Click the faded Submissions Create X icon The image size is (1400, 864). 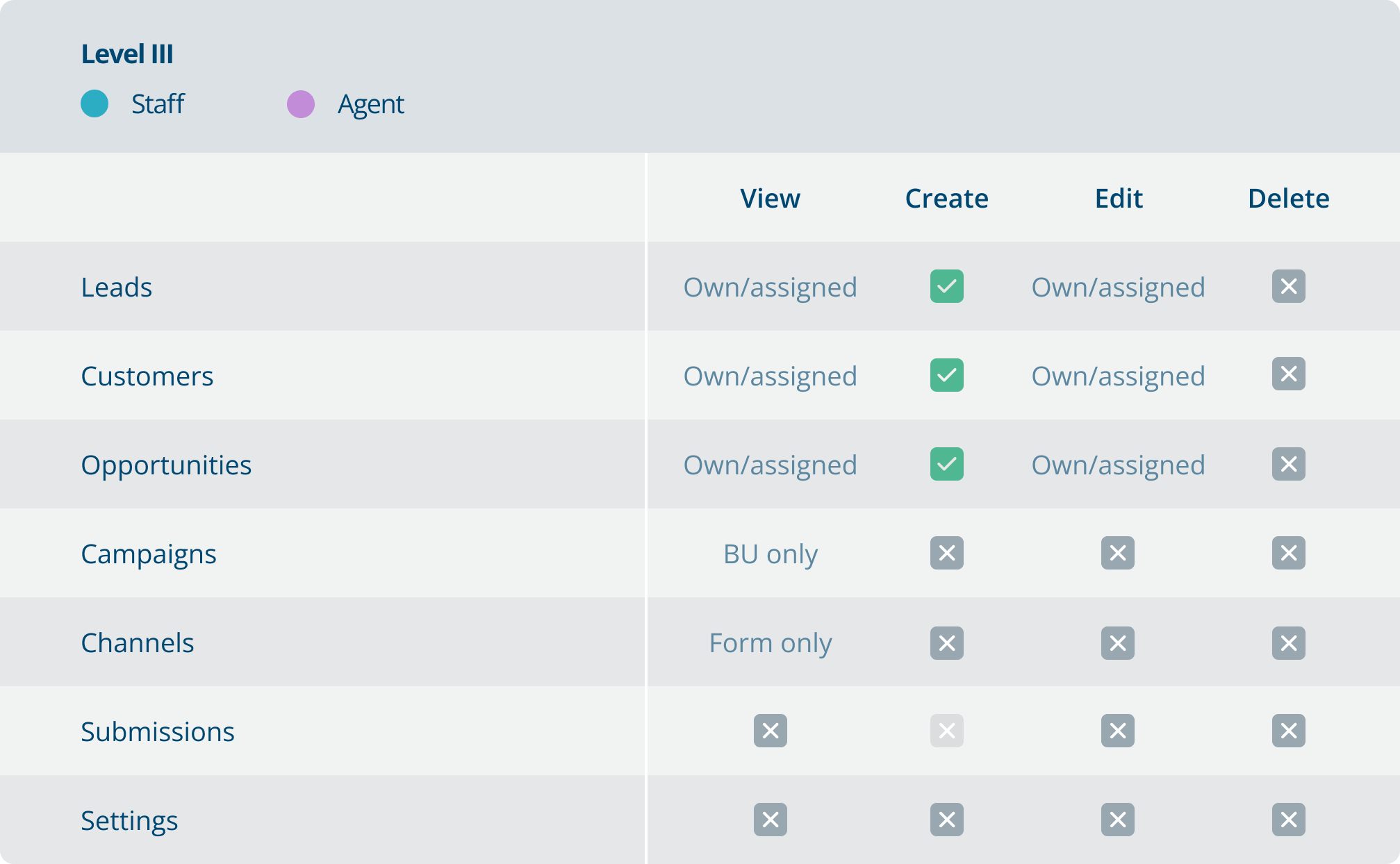(x=946, y=731)
